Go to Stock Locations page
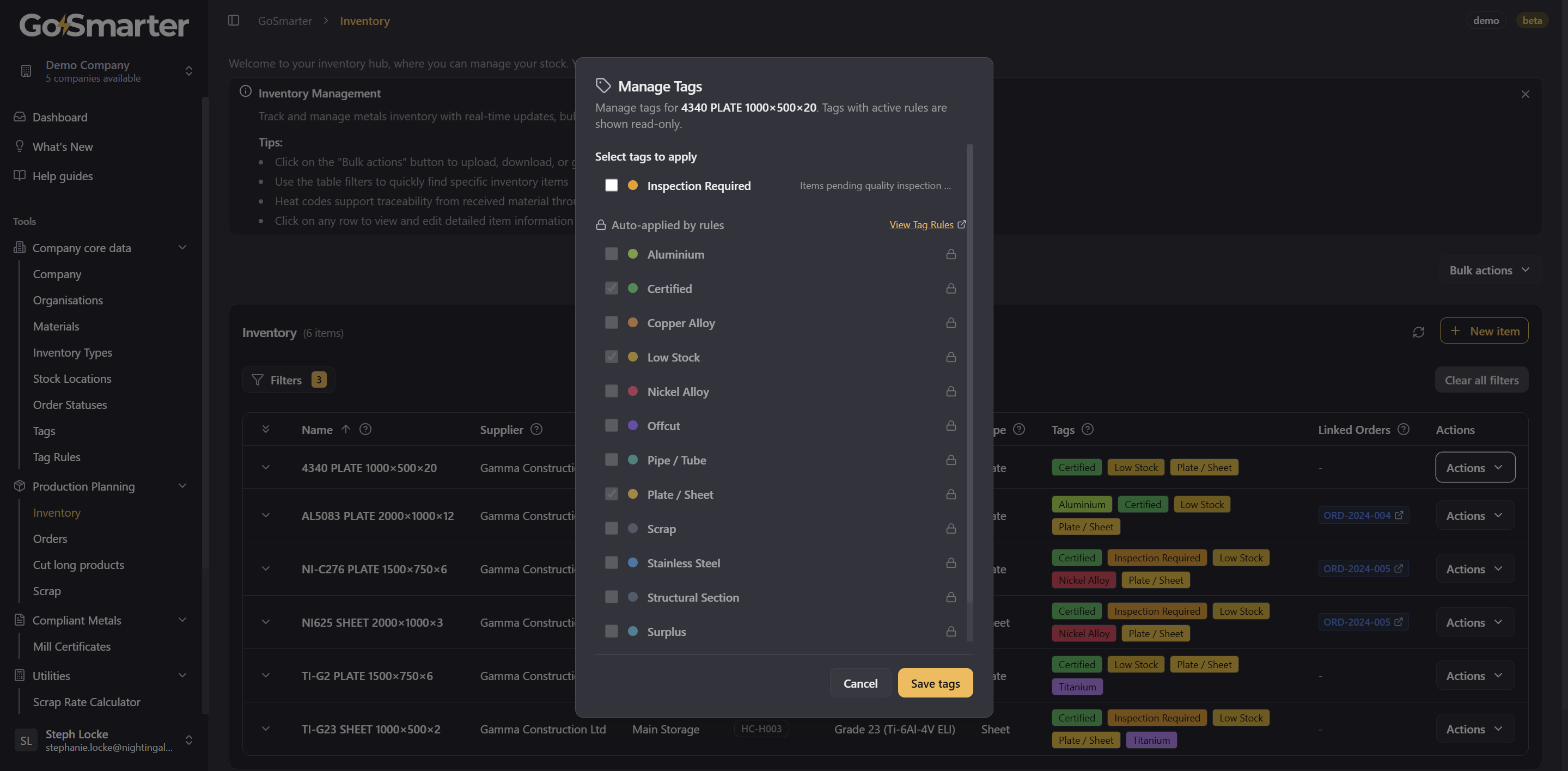Image resolution: width=1568 pixels, height=771 pixels. pyautogui.click(x=72, y=378)
